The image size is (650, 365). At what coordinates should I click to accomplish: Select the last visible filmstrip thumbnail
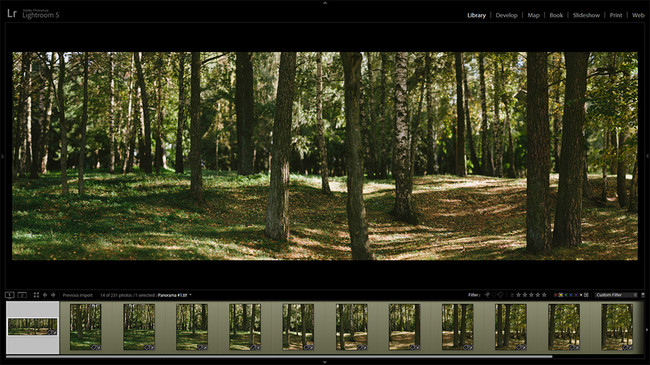pyautogui.click(x=617, y=327)
